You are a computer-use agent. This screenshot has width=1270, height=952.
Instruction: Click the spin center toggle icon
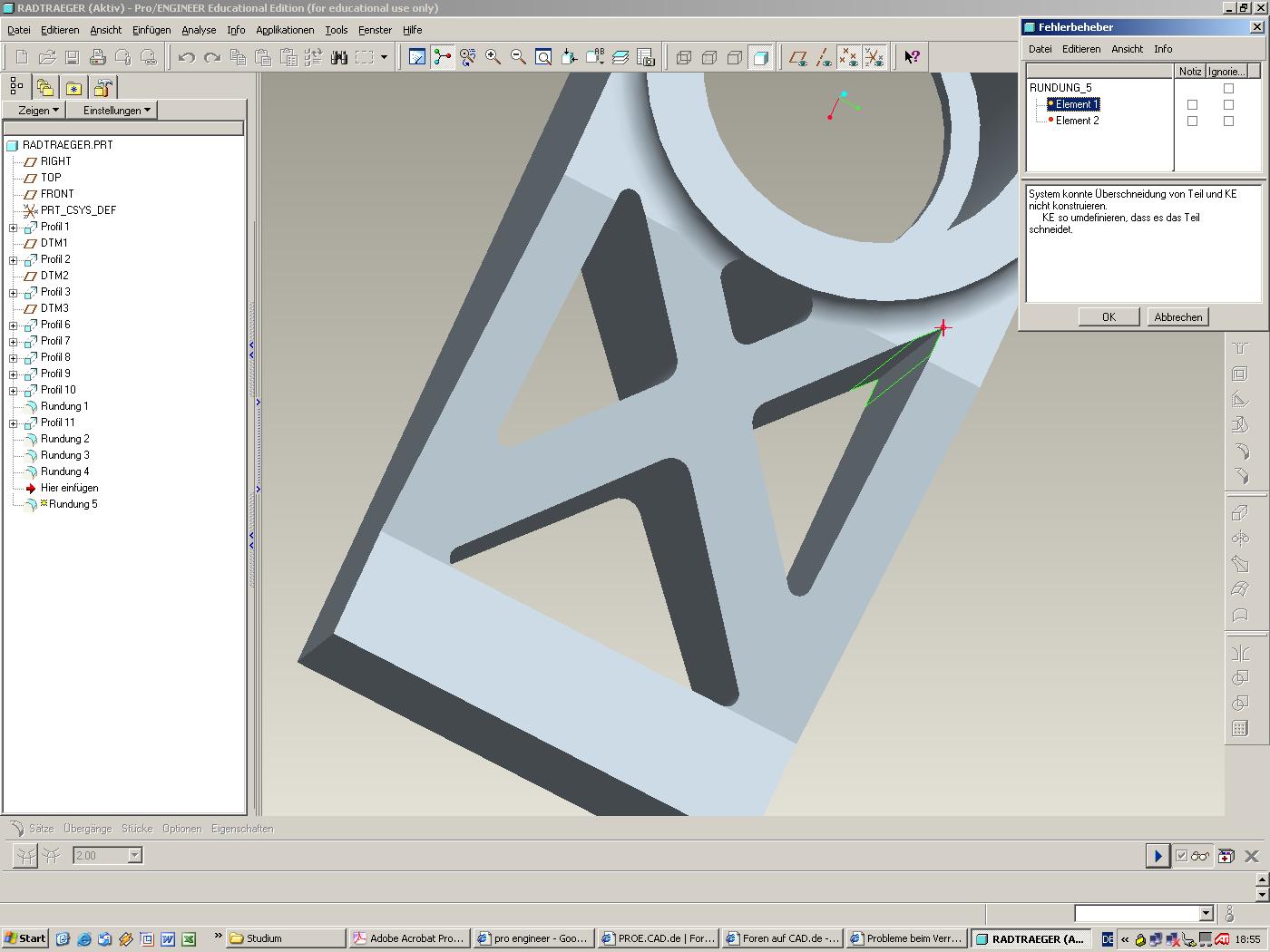[x=443, y=57]
